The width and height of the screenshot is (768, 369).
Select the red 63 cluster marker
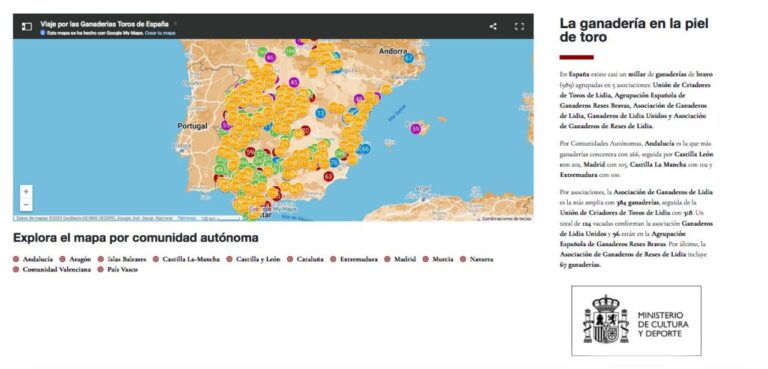tap(328, 176)
